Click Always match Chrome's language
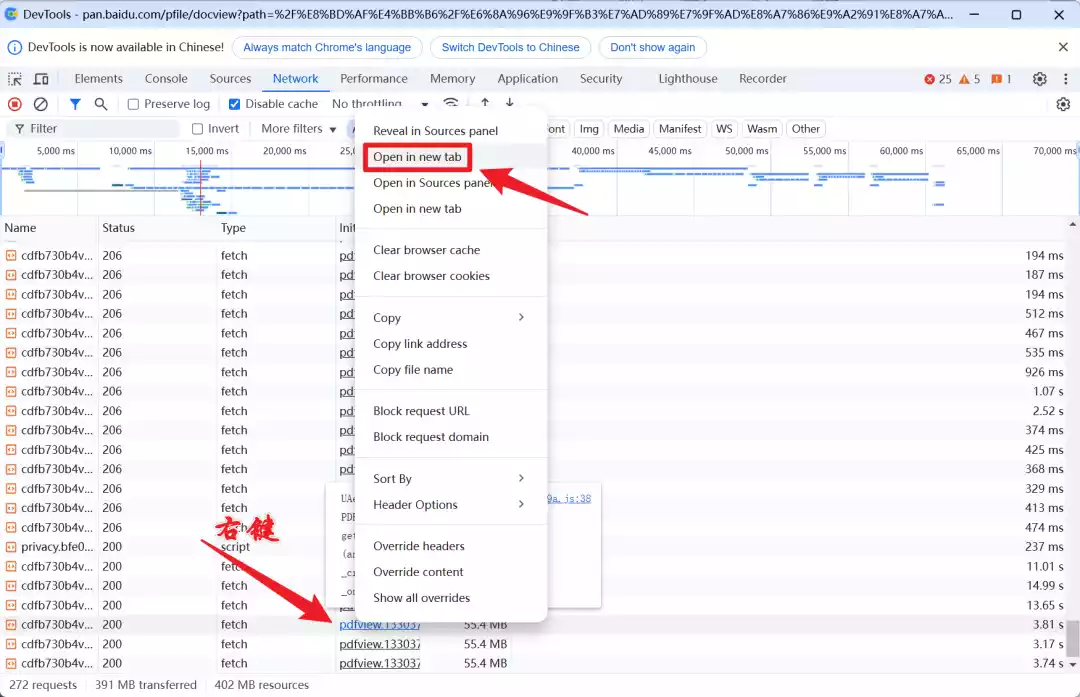The height and width of the screenshot is (697, 1080). point(327,48)
